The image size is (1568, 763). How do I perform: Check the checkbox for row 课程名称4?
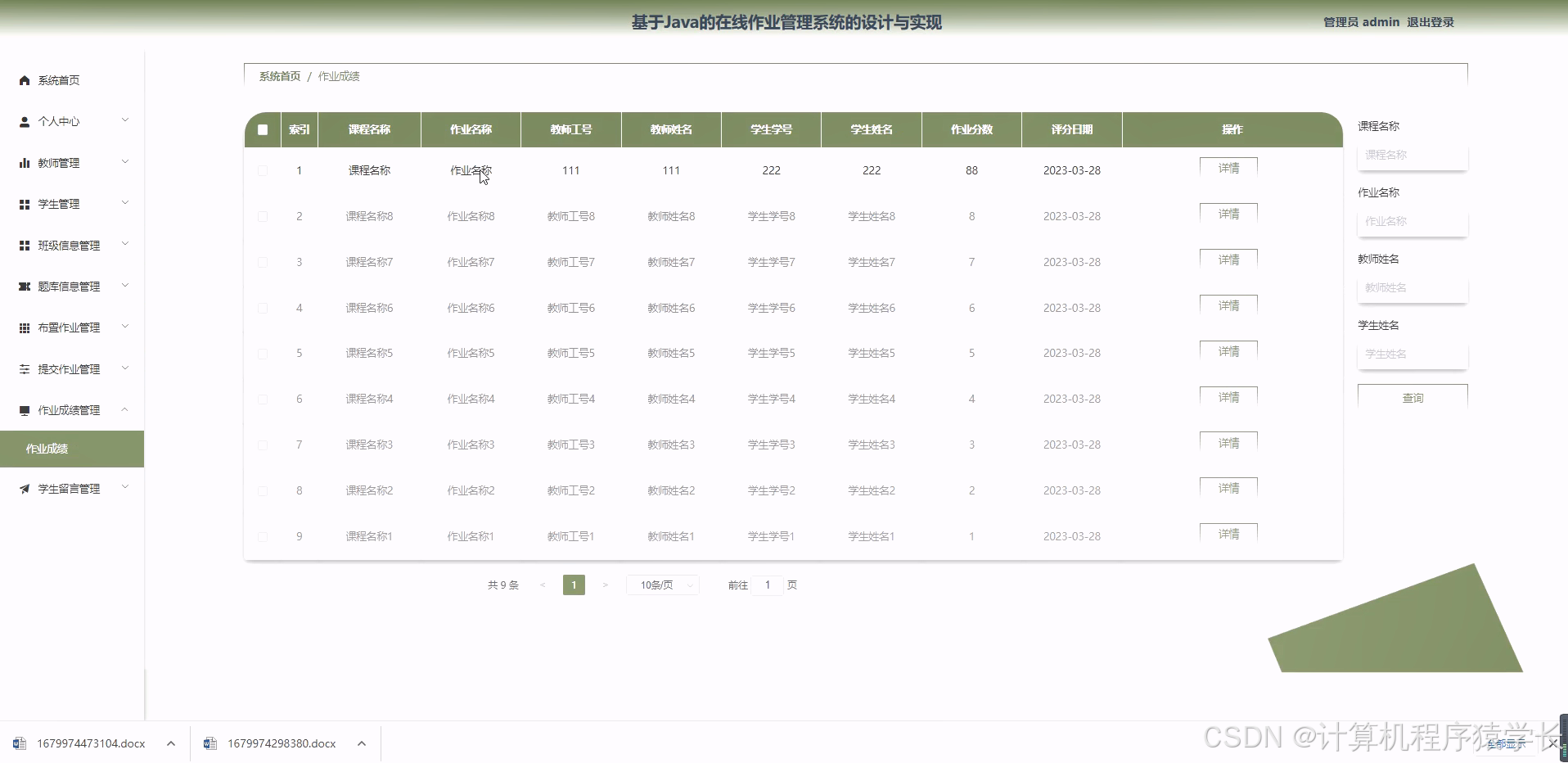tap(263, 399)
